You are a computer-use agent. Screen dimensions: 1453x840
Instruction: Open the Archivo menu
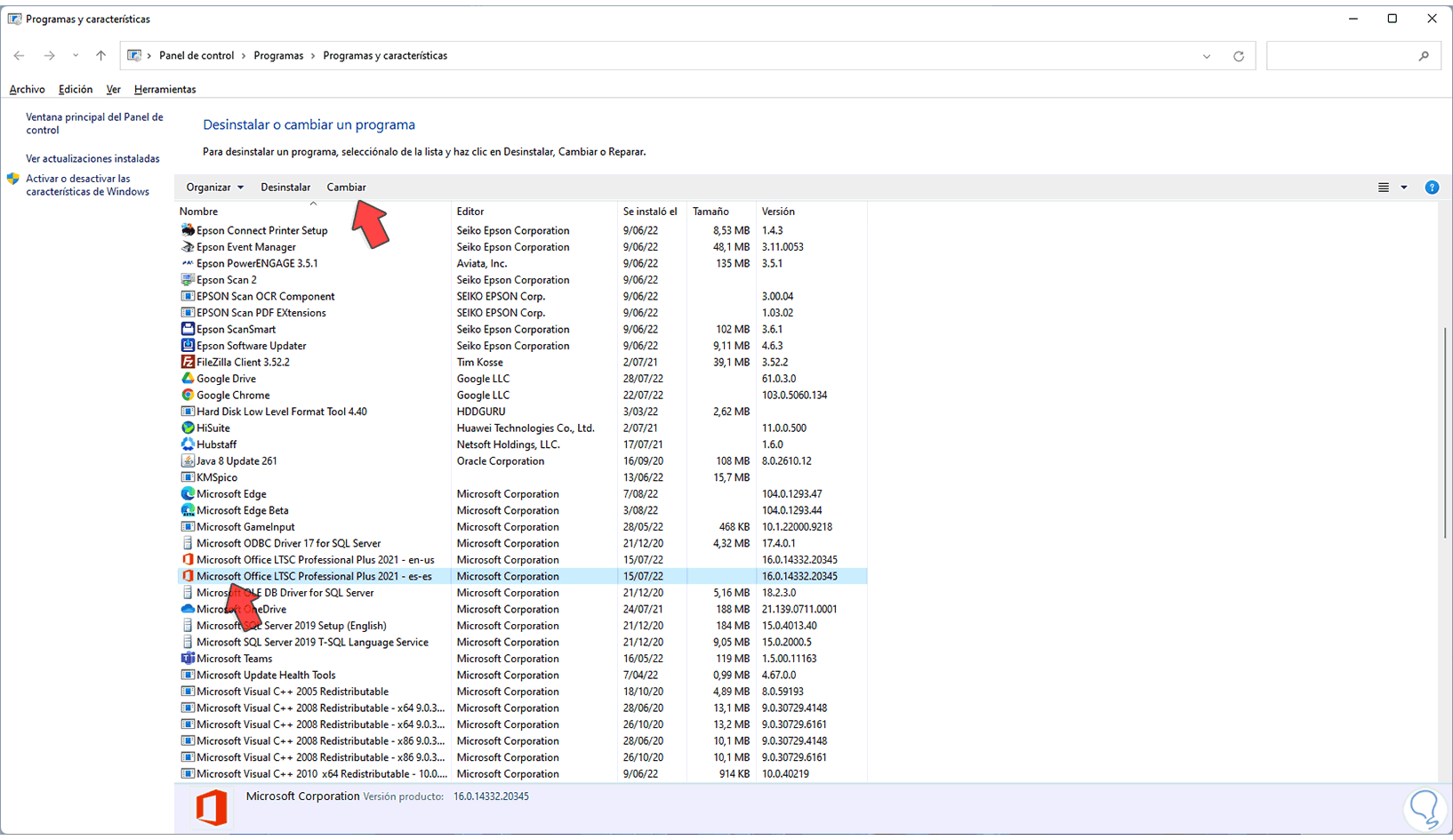[x=27, y=90]
